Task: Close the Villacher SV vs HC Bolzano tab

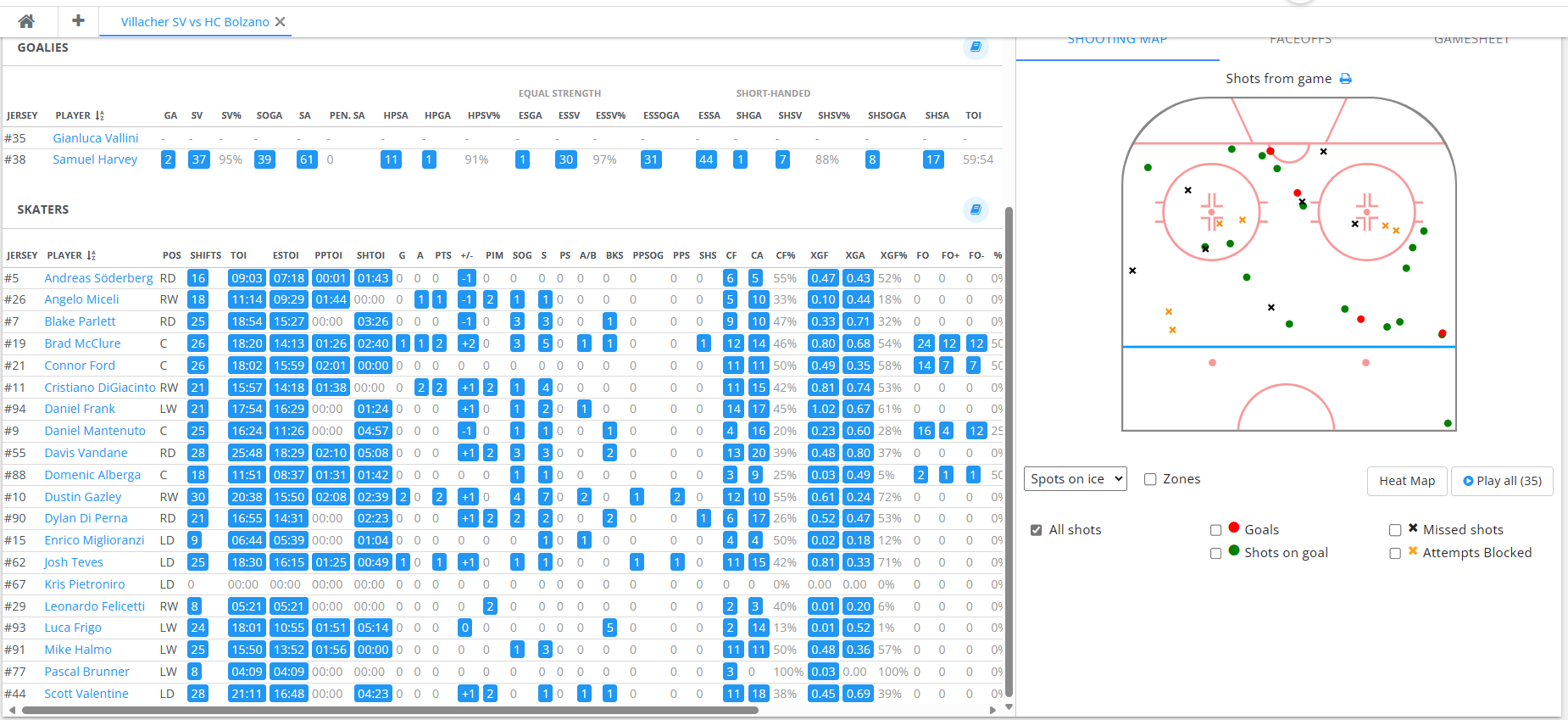Action: 281,22
